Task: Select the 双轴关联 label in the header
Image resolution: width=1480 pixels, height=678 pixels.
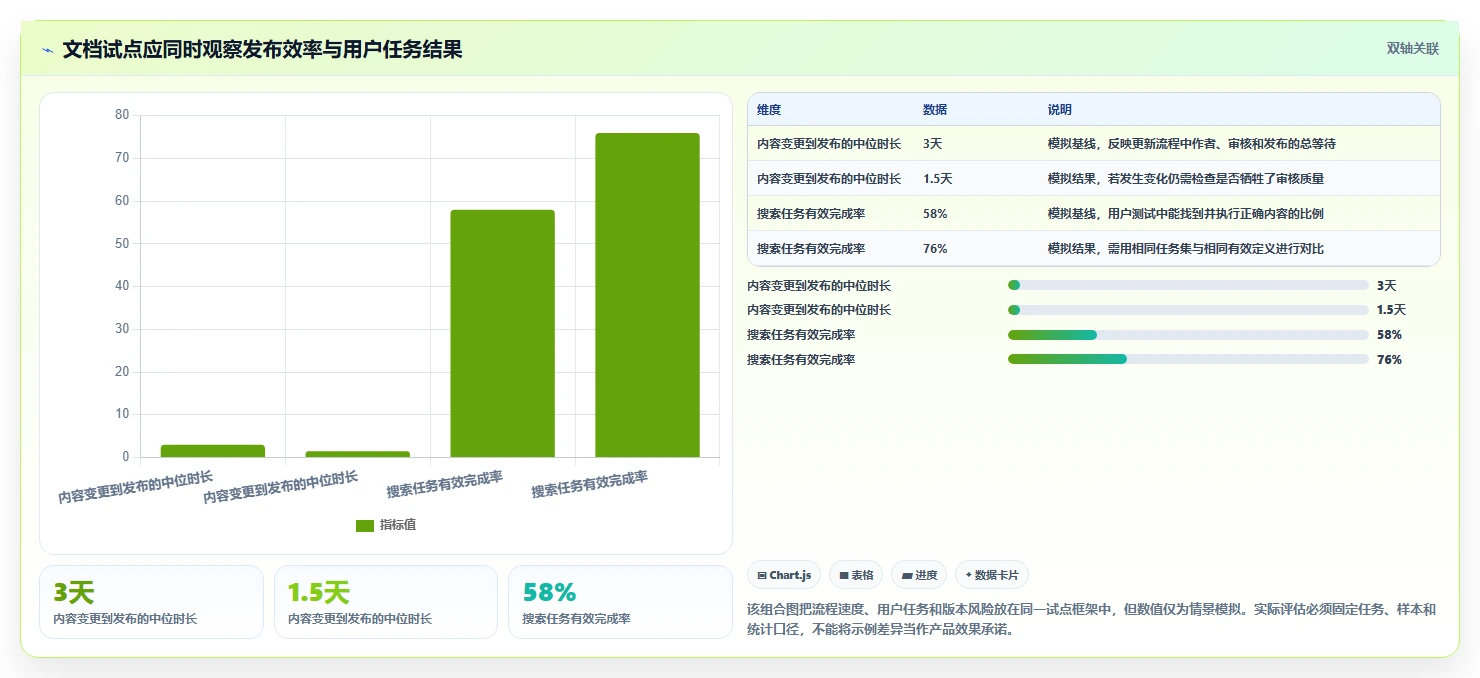Action: coord(1413,48)
